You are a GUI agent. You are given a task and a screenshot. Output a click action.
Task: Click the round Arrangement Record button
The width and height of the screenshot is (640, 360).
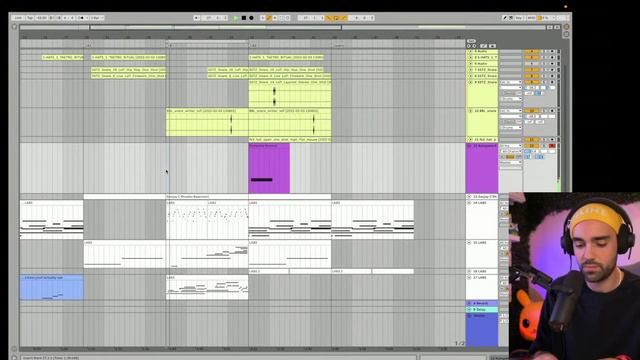[251, 18]
